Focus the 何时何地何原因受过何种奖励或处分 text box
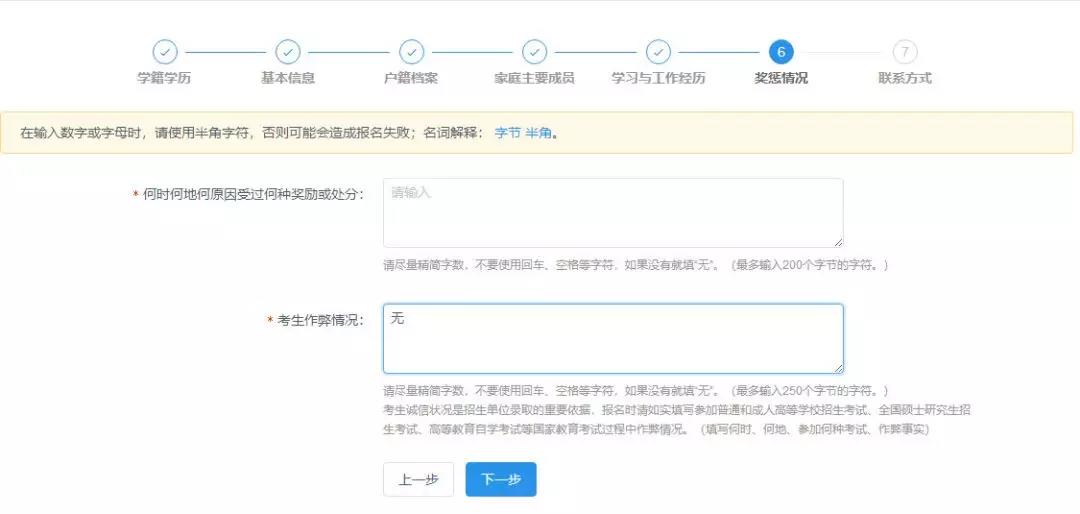The image size is (1080, 514). tap(612, 213)
